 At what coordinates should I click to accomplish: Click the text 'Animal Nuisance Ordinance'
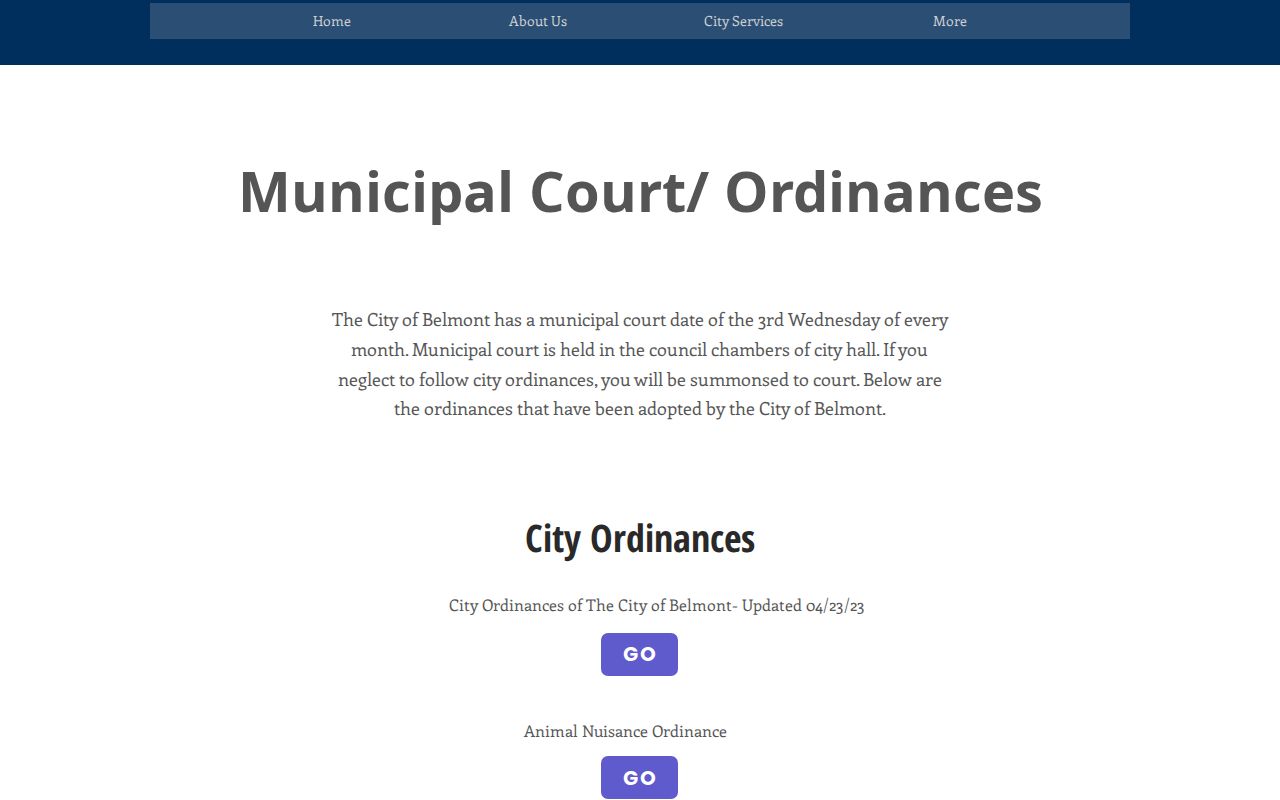point(625,731)
